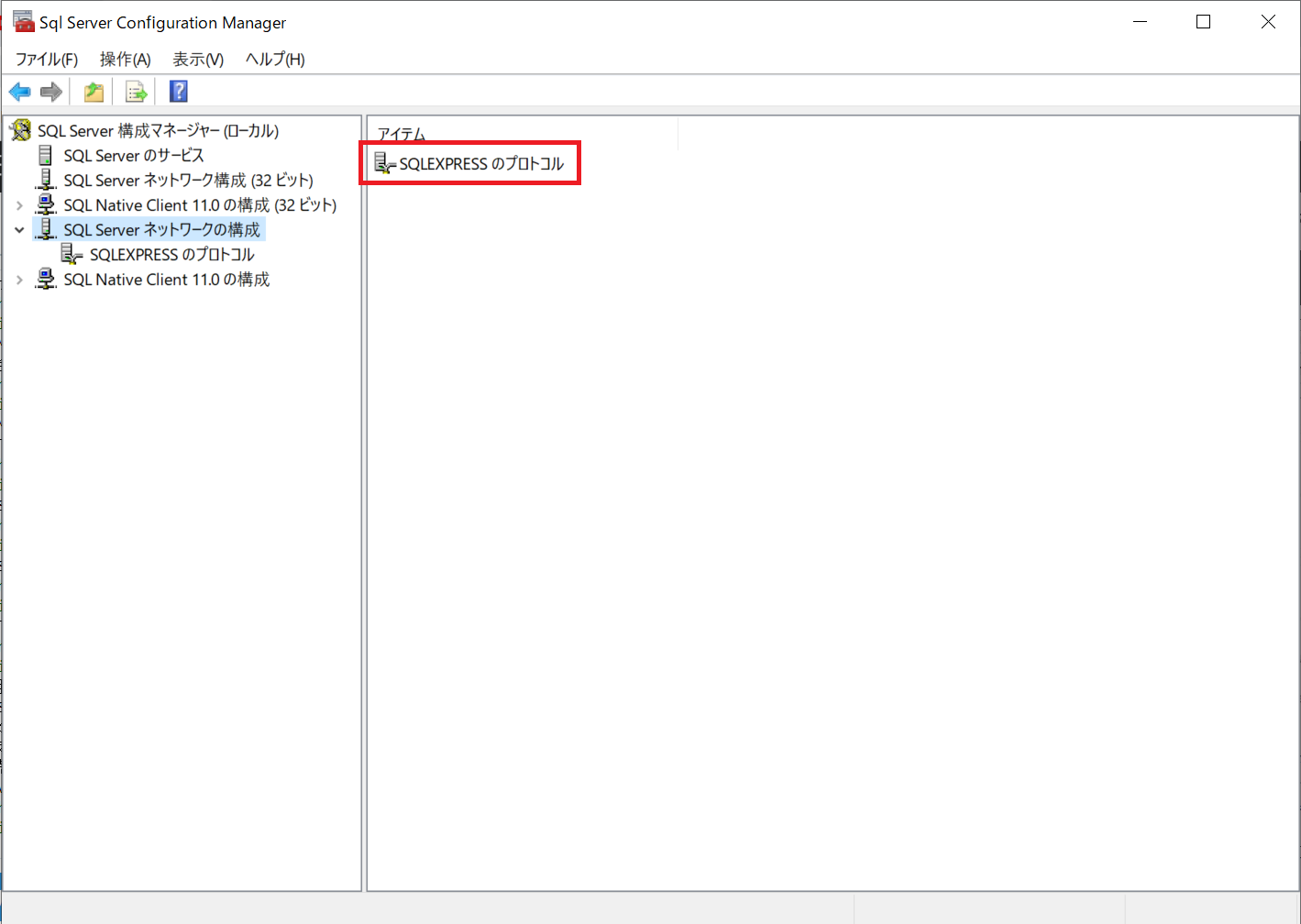This screenshot has height=924, width=1301.
Task: Click the SQL Server ネットワークの構成 tree icon
Action: 45,230
